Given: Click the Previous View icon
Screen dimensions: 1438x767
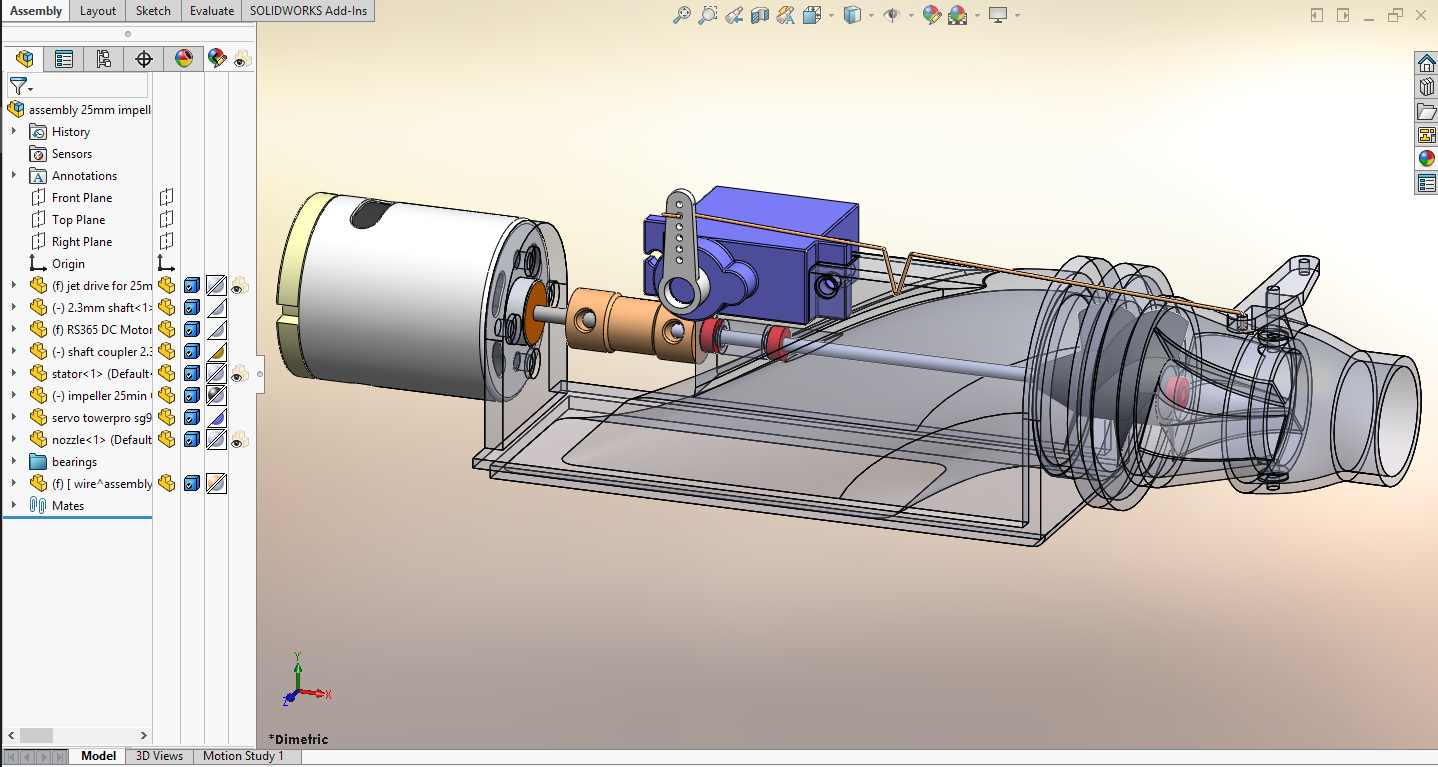Looking at the screenshot, I should (x=734, y=15).
